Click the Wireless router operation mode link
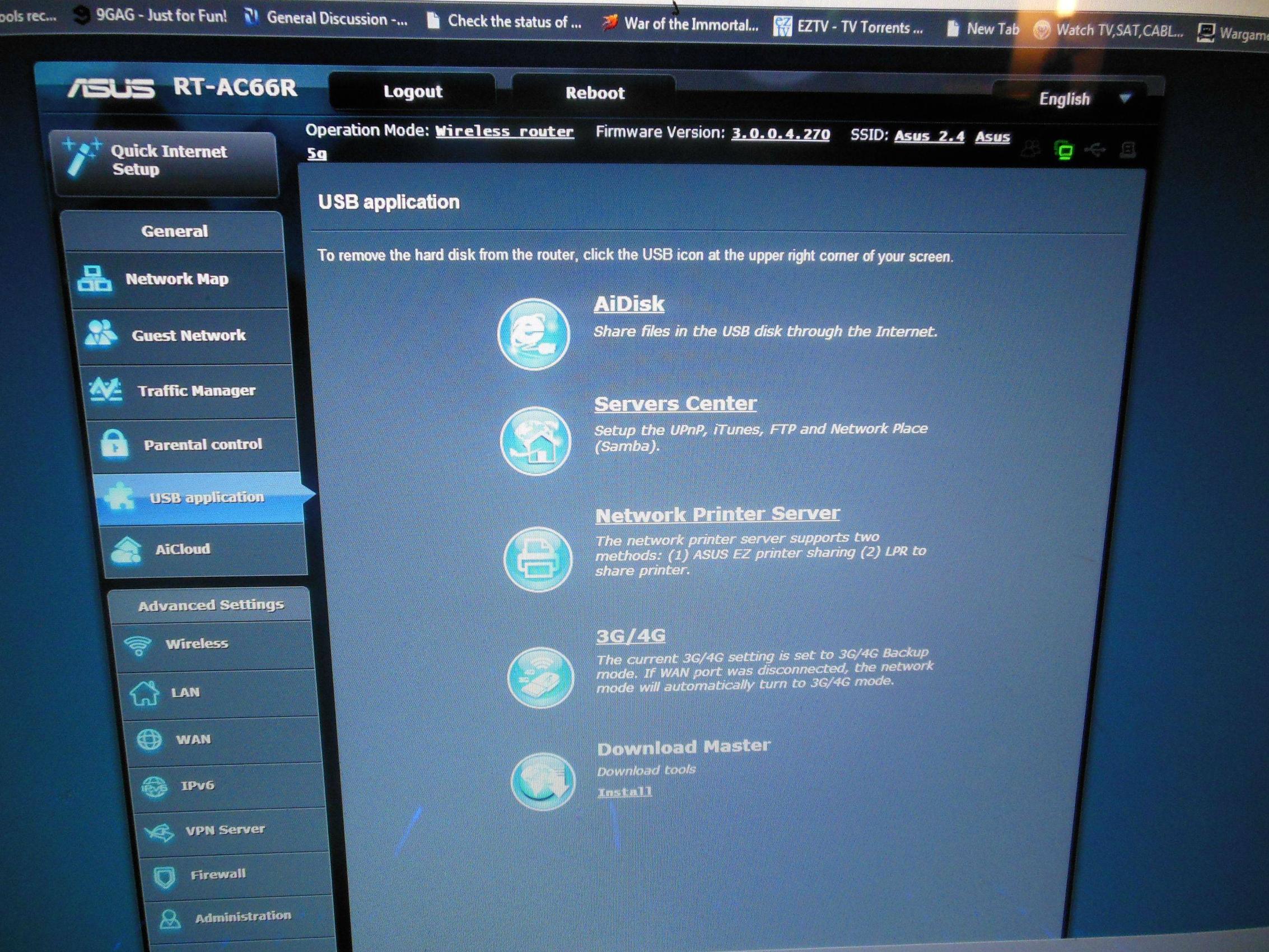Image resolution: width=1269 pixels, height=952 pixels. [504, 132]
